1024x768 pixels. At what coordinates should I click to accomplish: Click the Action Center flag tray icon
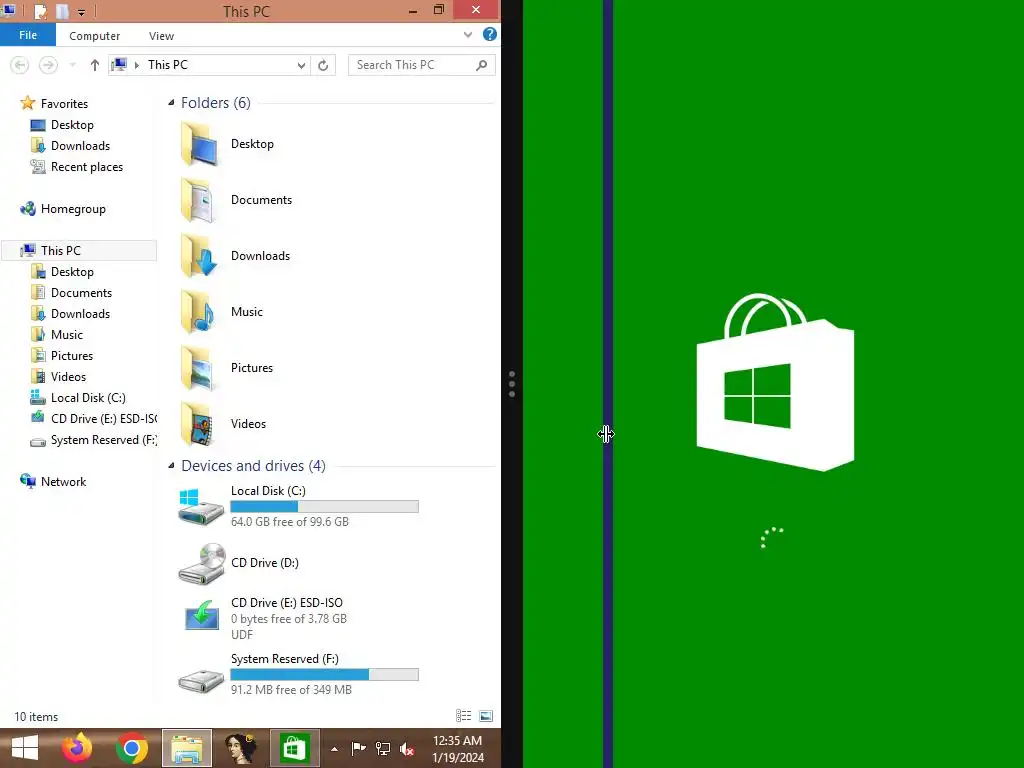coord(359,748)
